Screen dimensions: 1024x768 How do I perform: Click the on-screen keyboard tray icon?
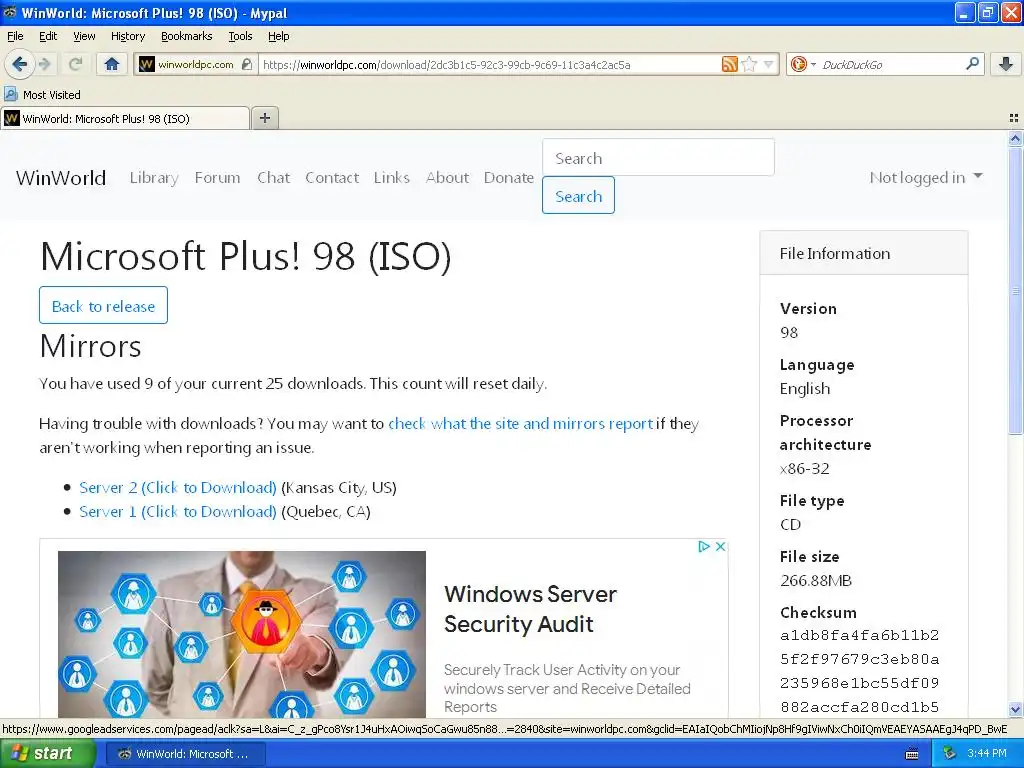(x=912, y=754)
